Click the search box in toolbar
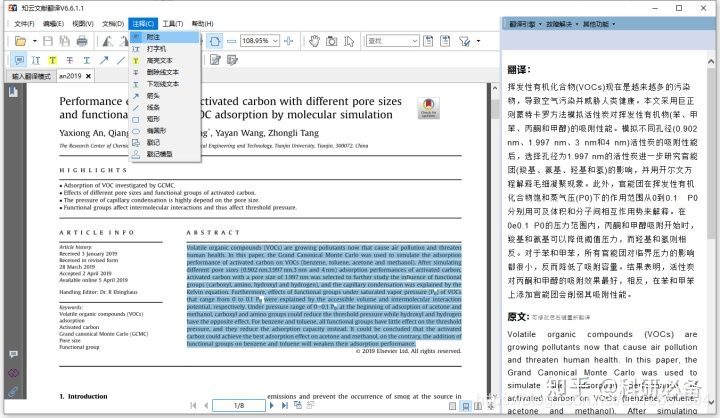Screen dimensions: 720x418 tap(393, 41)
